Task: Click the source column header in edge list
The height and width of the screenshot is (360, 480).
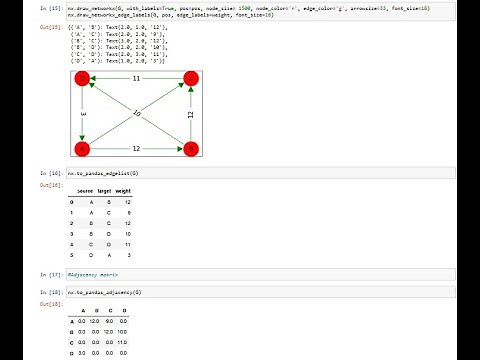Action: (x=85, y=191)
